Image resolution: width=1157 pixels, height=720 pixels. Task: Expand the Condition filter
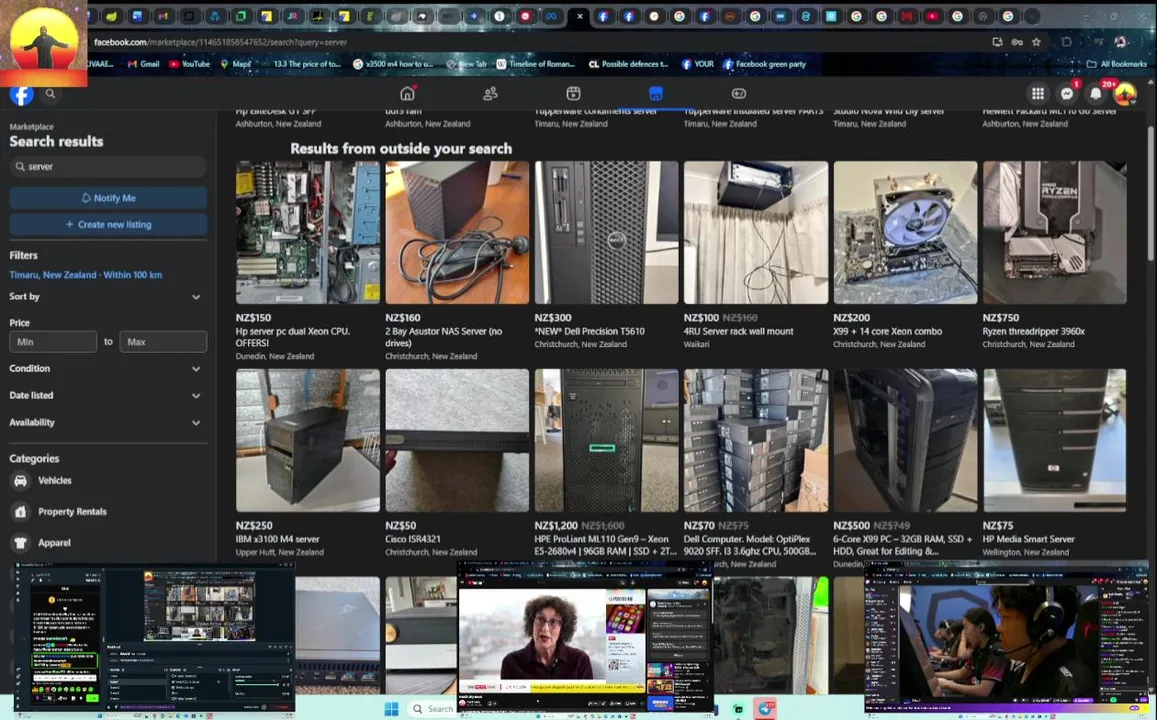pyautogui.click(x=105, y=368)
